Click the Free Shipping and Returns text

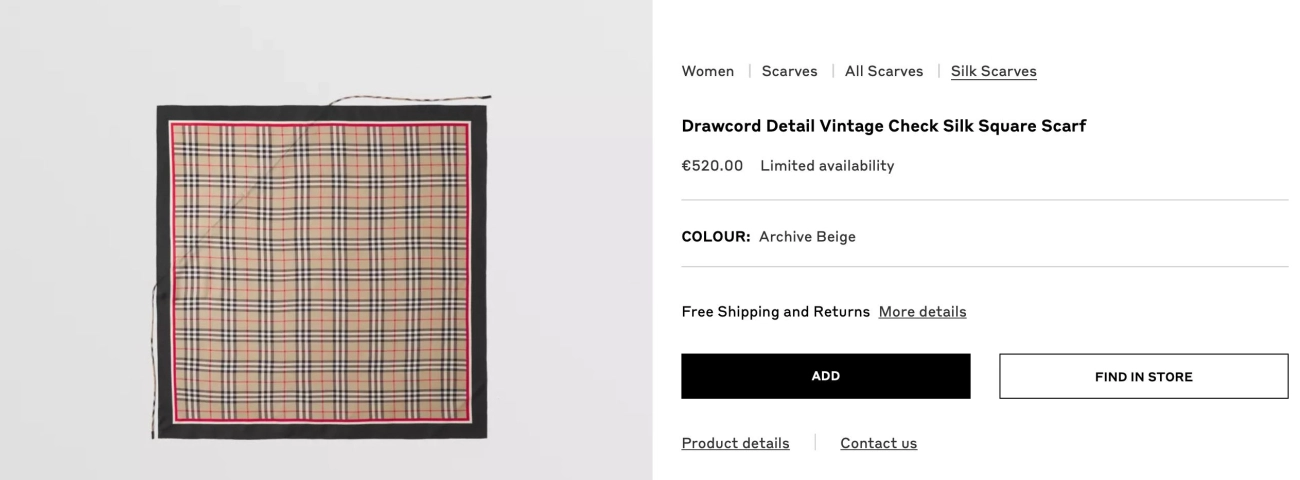pyautogui.click(x=776, y=312)
